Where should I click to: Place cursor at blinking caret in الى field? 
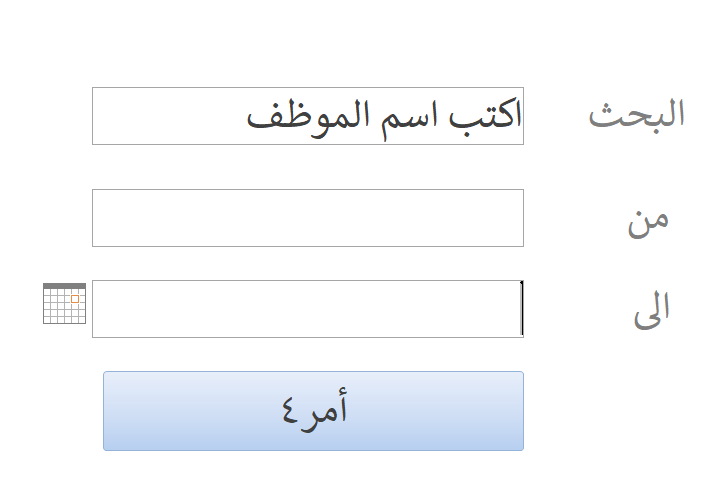pos(522,309)
